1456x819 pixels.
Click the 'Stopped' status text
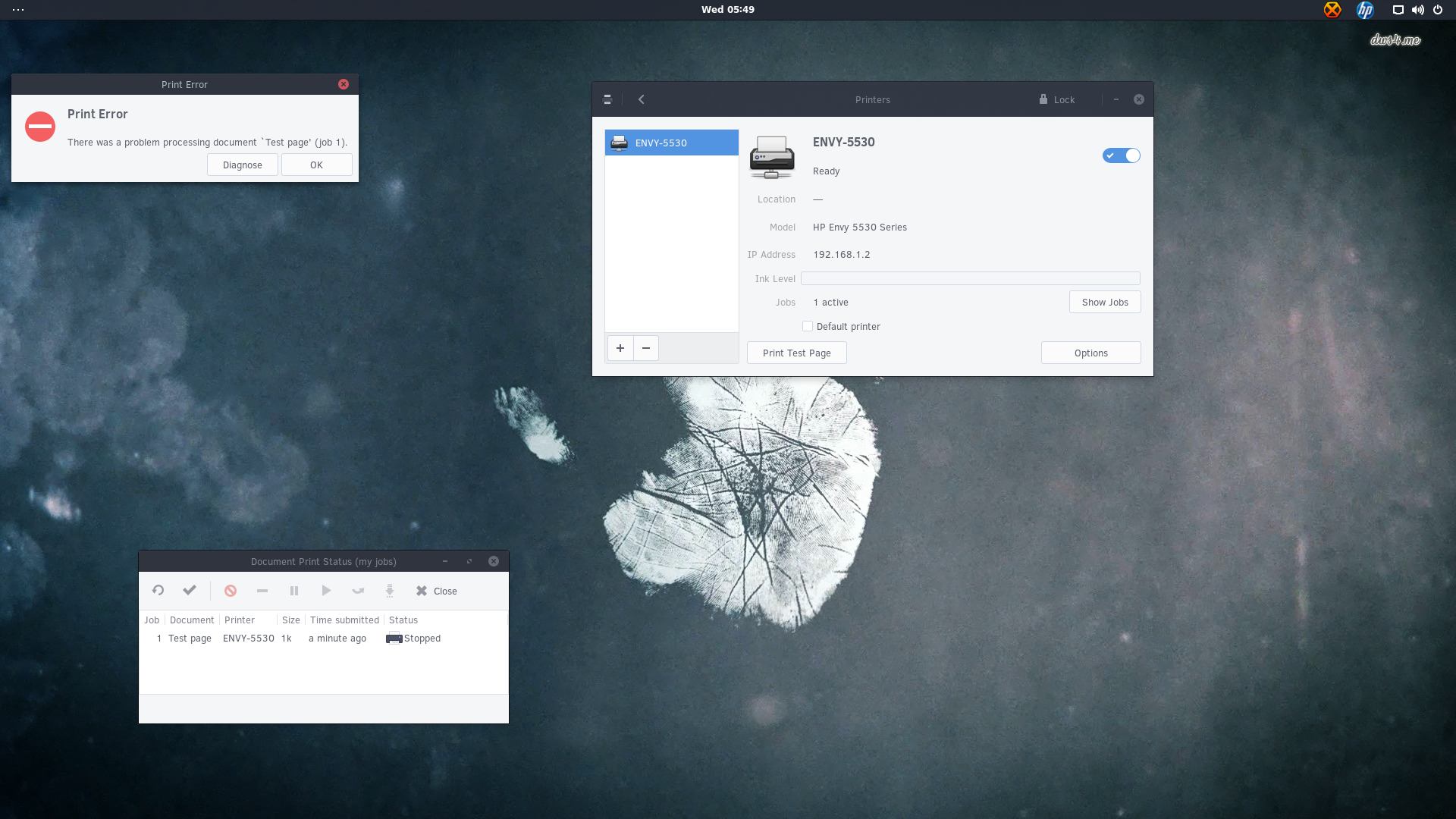point(422,639)
